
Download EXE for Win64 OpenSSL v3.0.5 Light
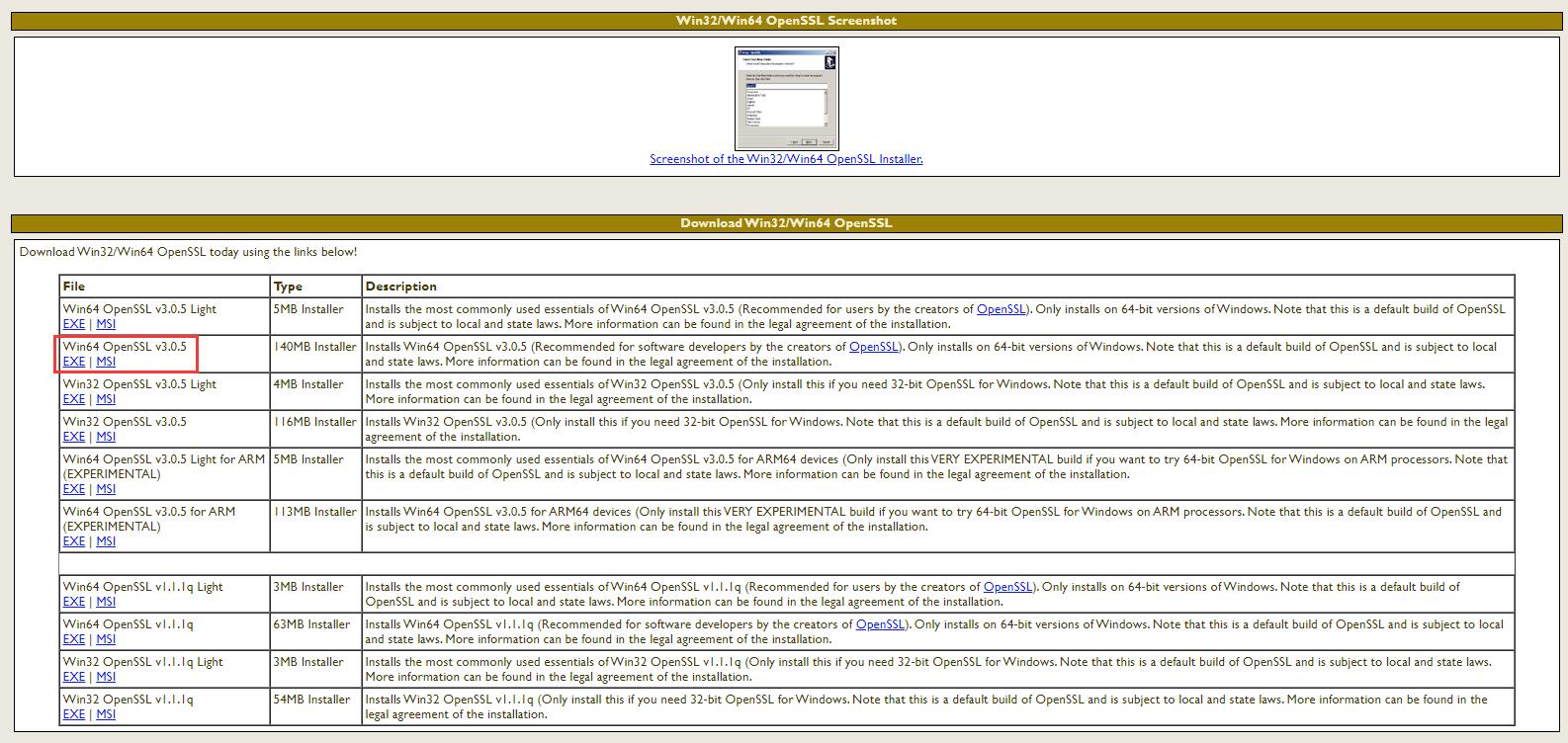coord(73,324)
